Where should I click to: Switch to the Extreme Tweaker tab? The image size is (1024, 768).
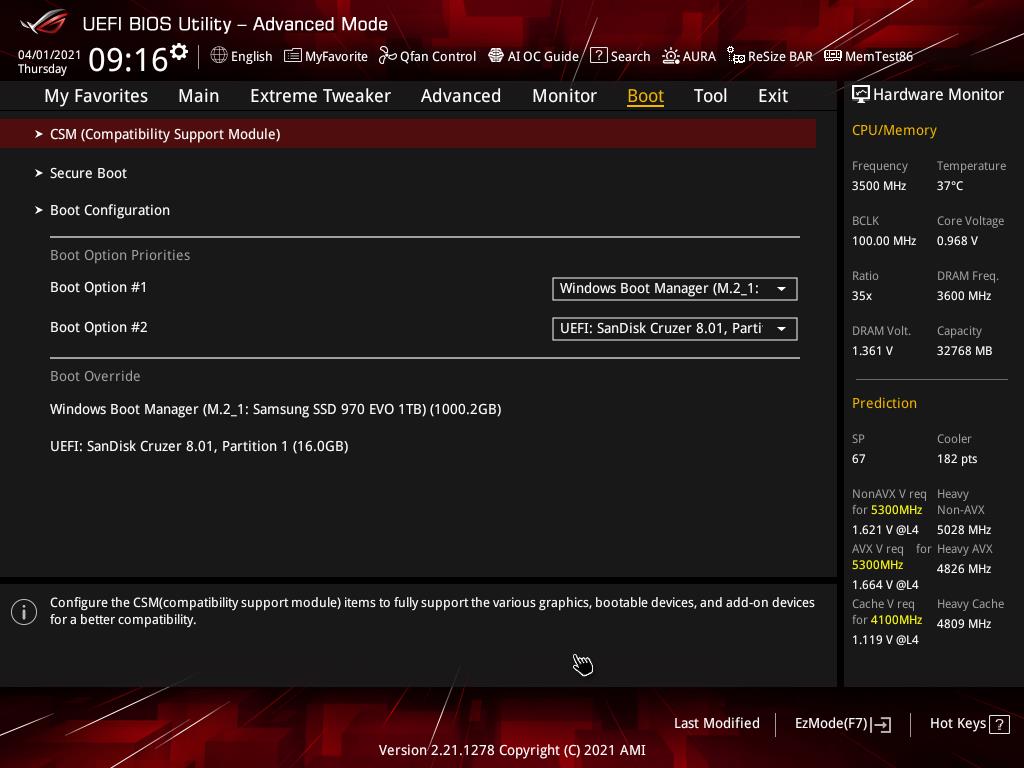coord(320,96)
